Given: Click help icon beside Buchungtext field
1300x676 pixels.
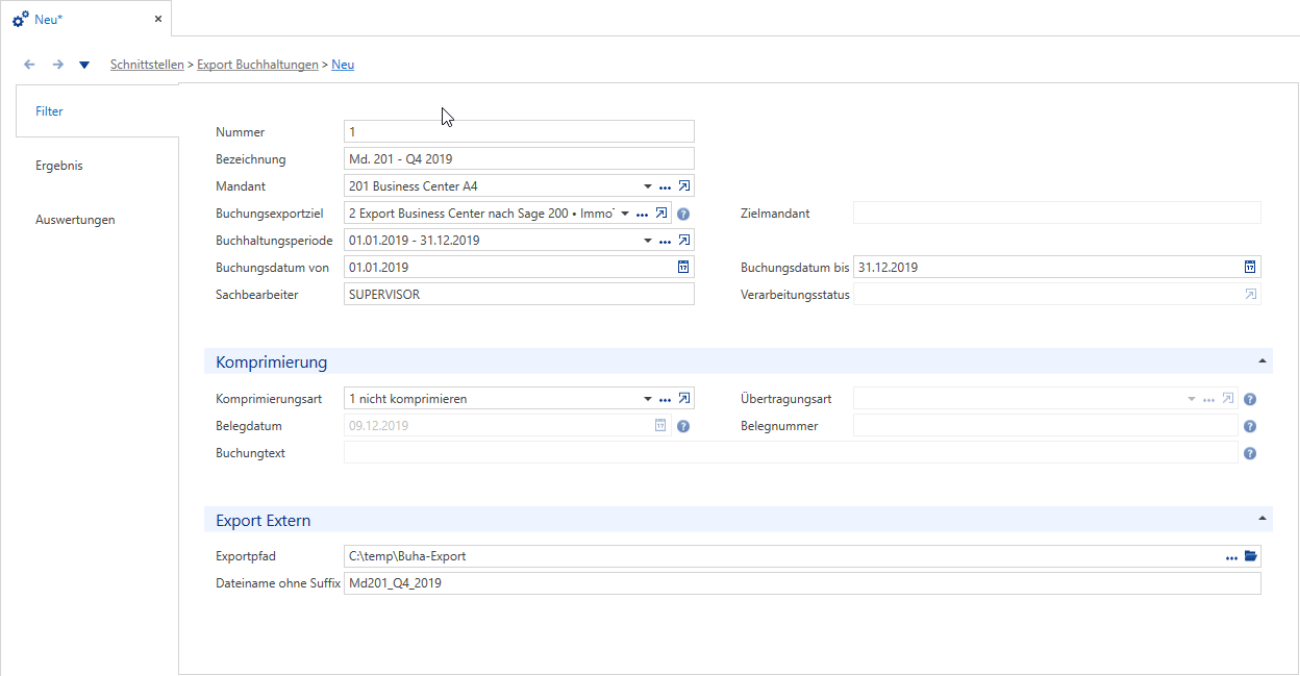Looking at the screenshot, I should pyautogui.click(x=1250, y=453).
